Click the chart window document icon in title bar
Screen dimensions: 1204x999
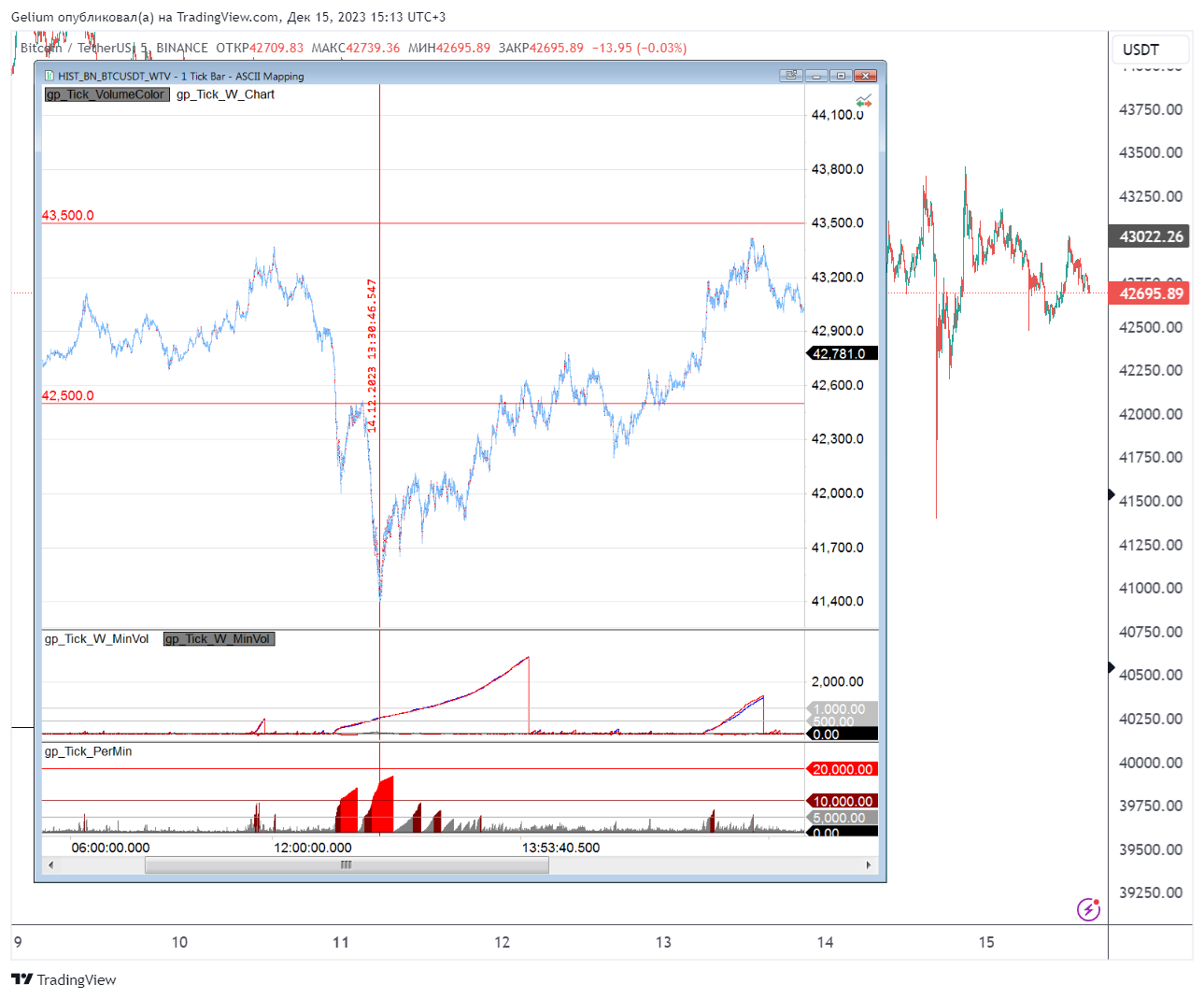tap(49, 76)
